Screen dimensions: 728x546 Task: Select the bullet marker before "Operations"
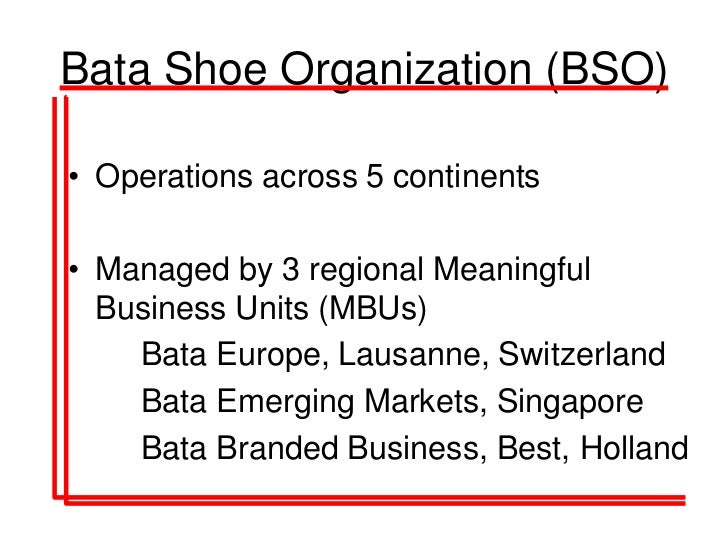point(73,181)
